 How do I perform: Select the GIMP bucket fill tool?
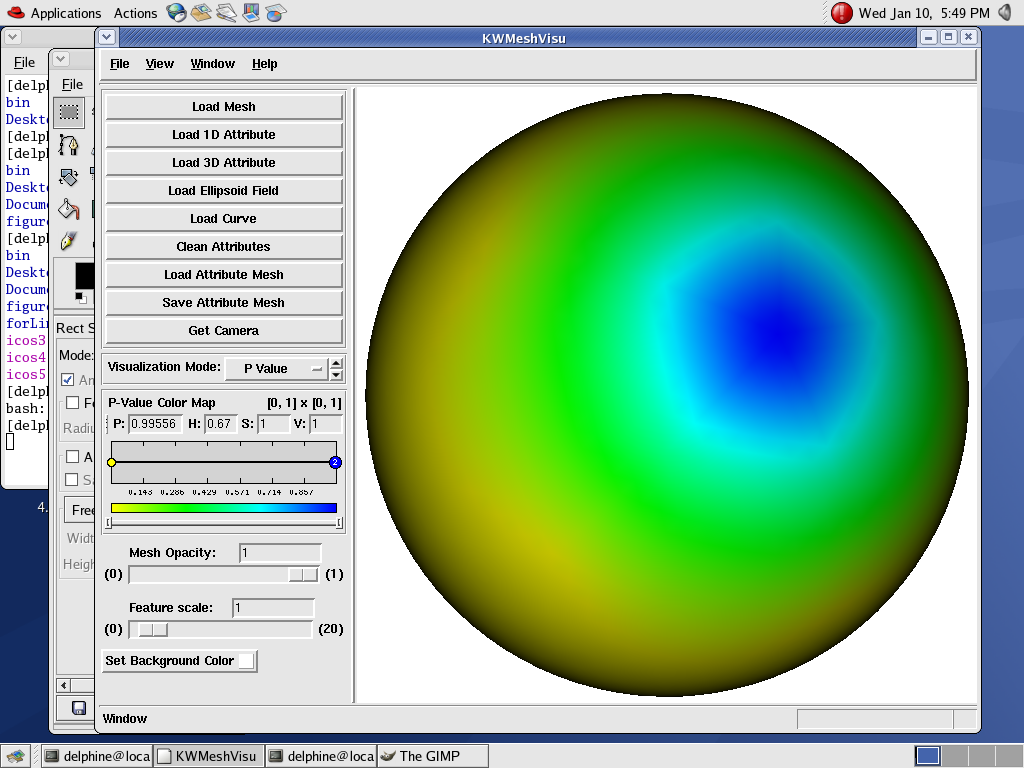tap(69, 208)
